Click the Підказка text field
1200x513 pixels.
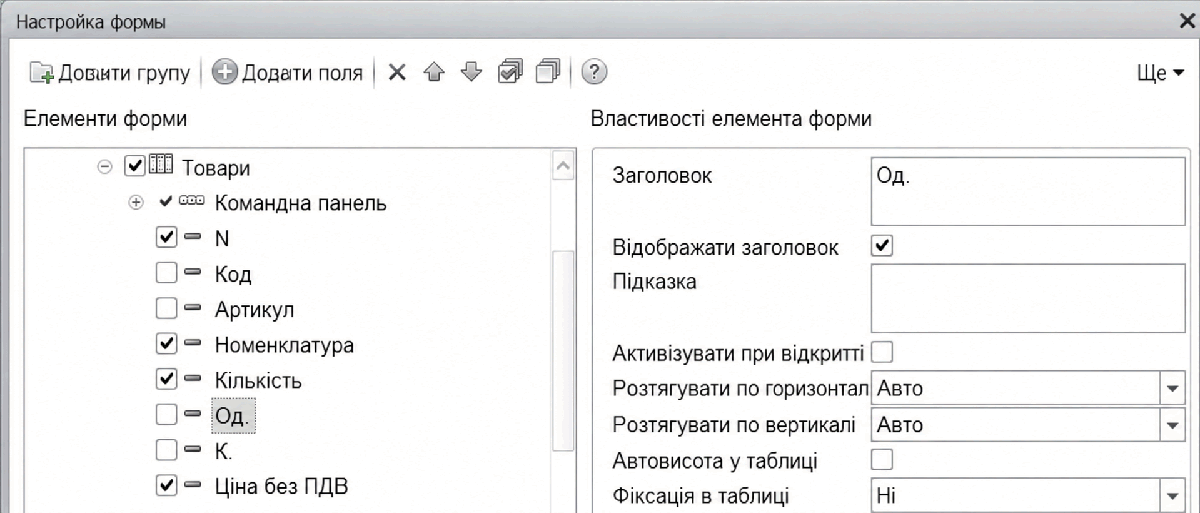[x=1028, y=298]
